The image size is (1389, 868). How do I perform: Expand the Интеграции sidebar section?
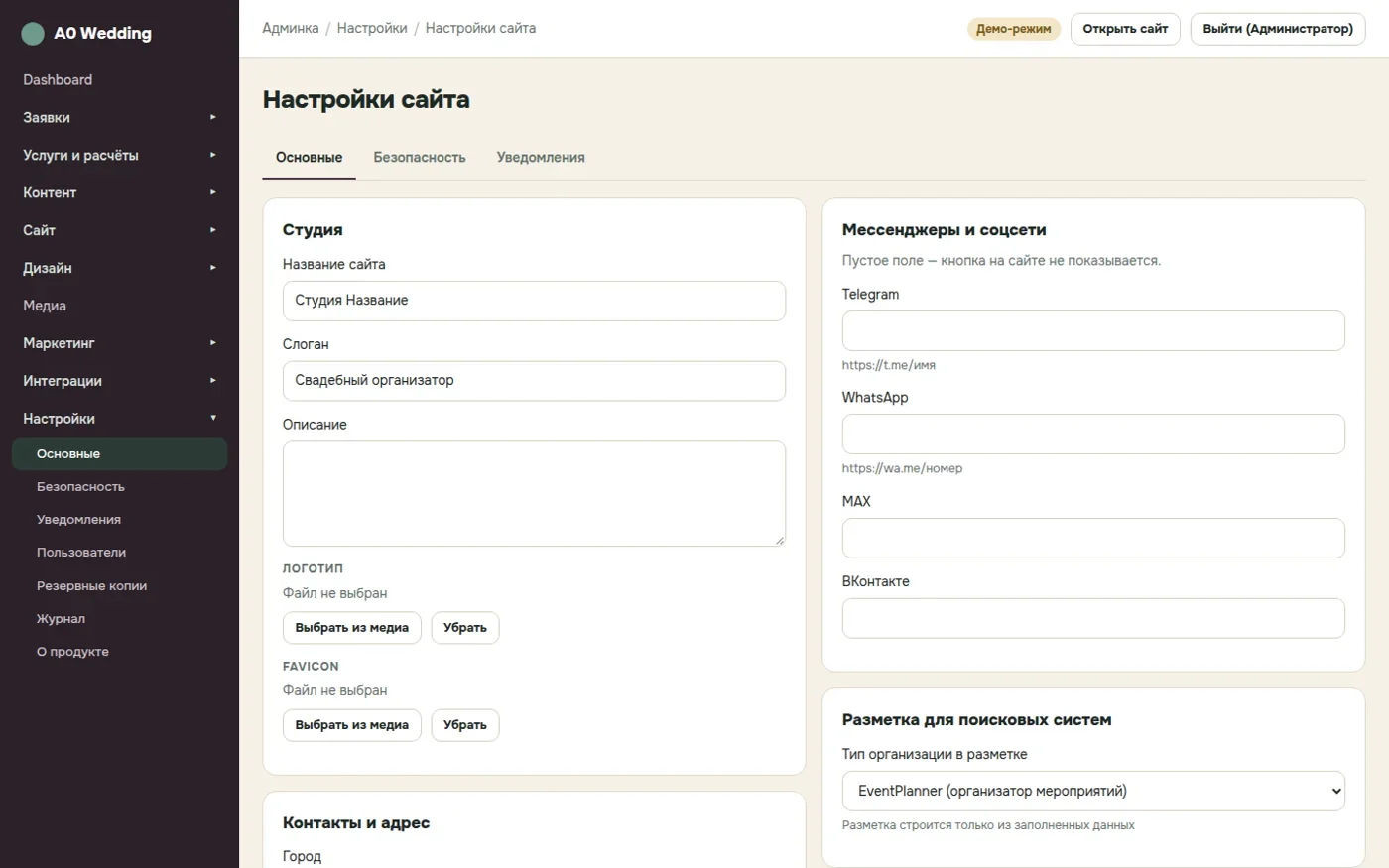click(119, 381)
